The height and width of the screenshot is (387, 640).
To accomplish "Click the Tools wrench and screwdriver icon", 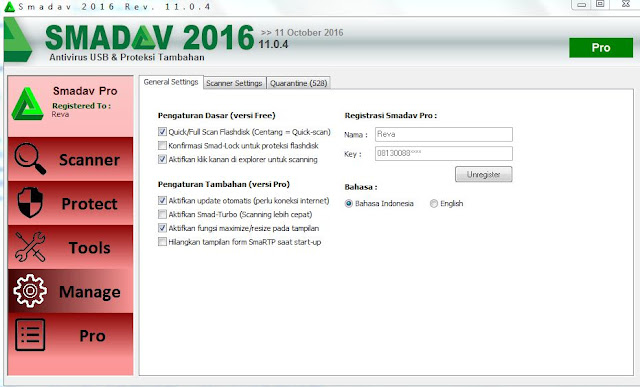I will pyautogui.click(x=30, y=247).
